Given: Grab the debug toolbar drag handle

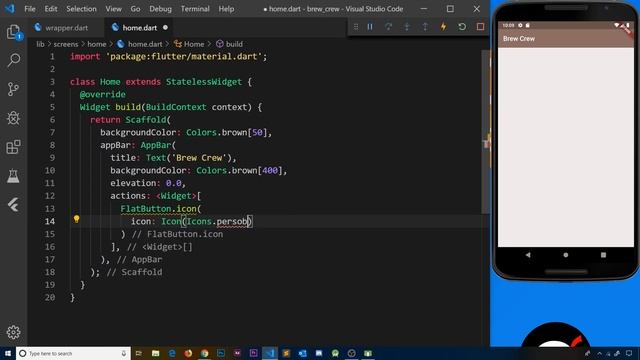Looking at the screenshot, I should [356, 27].
